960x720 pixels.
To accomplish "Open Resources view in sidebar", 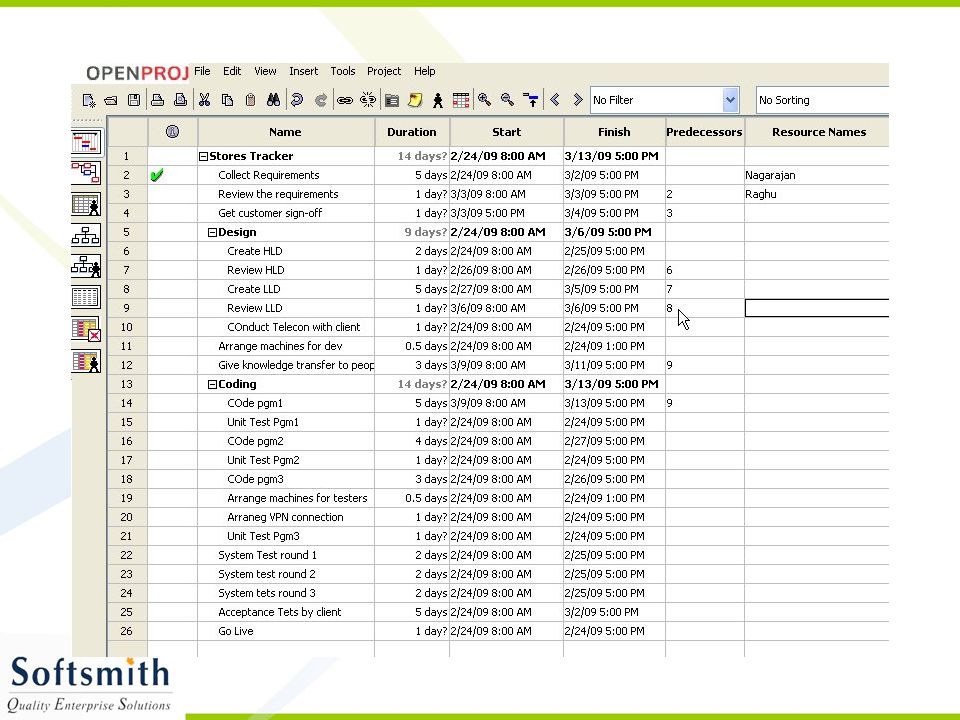I will click(x=86, y=204).
